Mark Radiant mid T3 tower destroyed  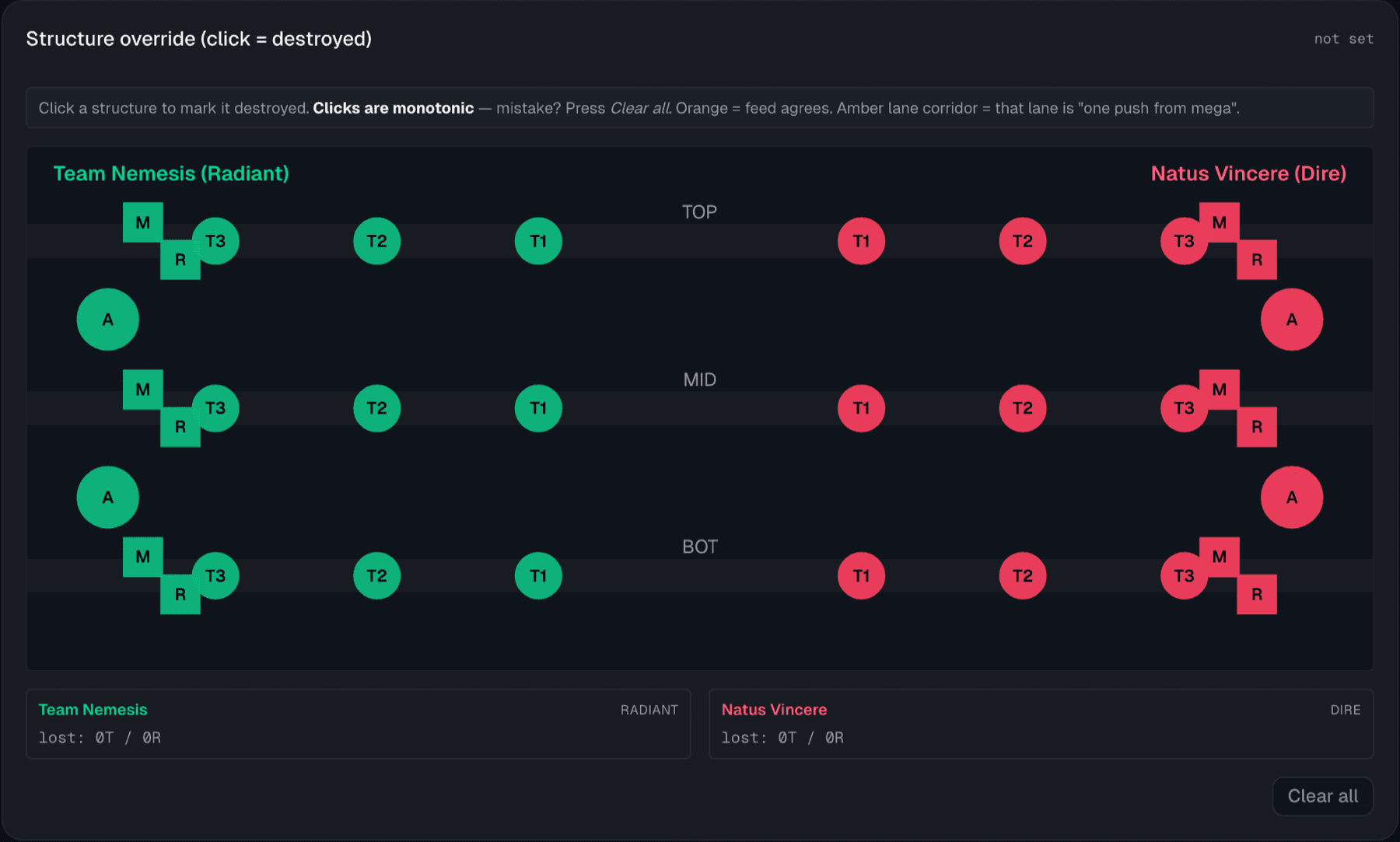tap(215, 408)
